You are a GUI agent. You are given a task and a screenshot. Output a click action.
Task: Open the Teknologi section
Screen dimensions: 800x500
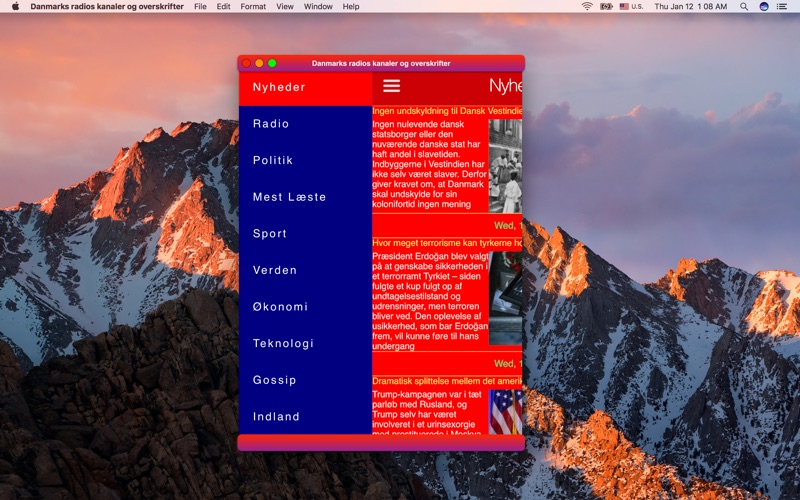coord(306,343)
